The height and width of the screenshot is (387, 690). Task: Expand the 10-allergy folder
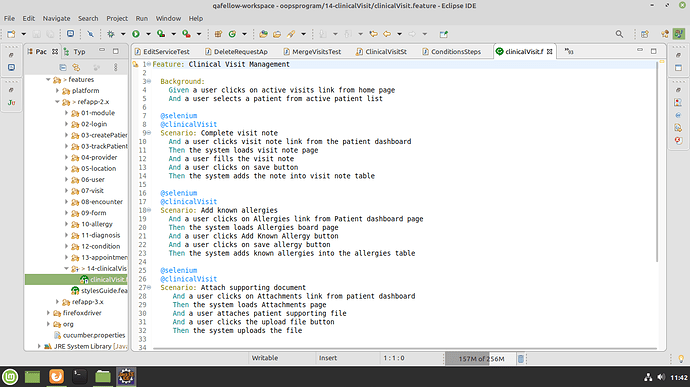(66, 224)
